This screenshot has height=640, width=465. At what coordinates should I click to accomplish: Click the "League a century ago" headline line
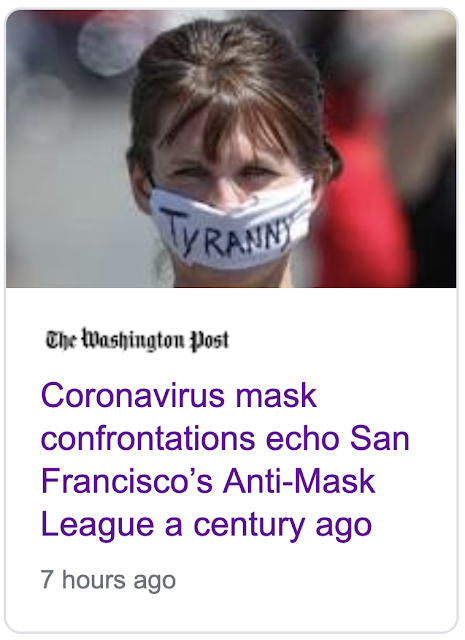206,525
